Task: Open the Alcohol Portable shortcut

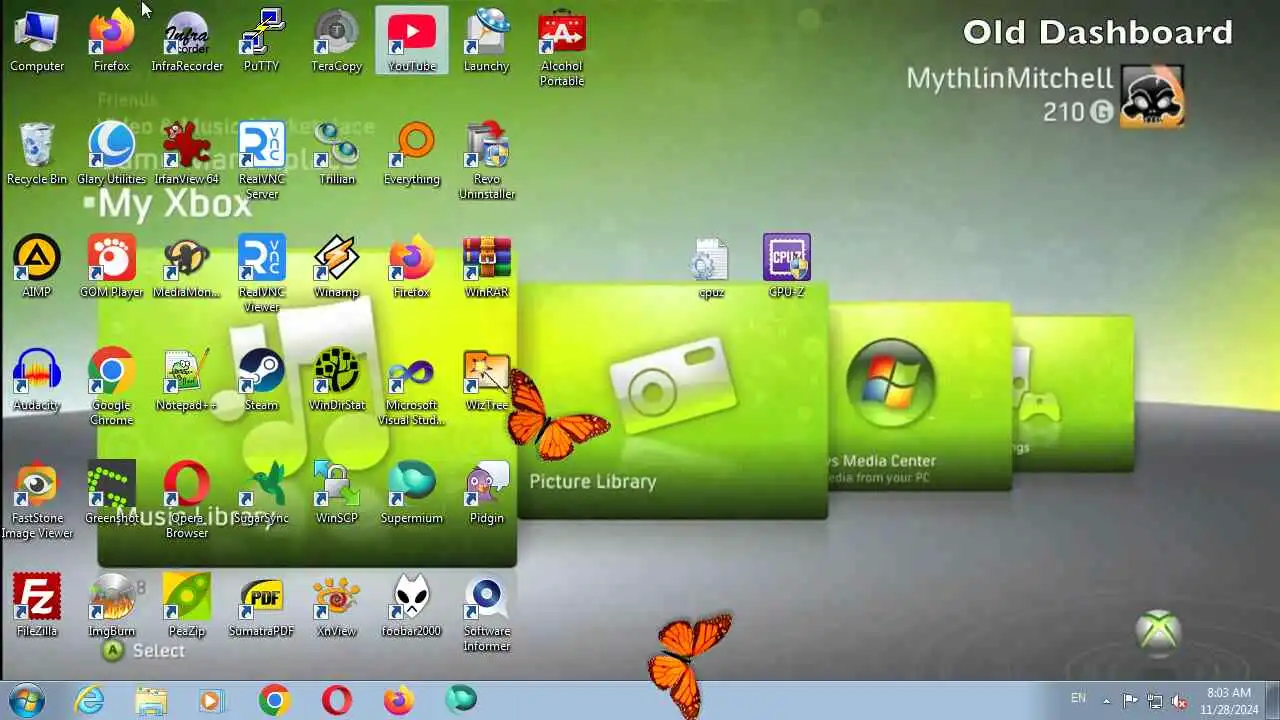Action: pyautogui.click(x=562, y=49)
